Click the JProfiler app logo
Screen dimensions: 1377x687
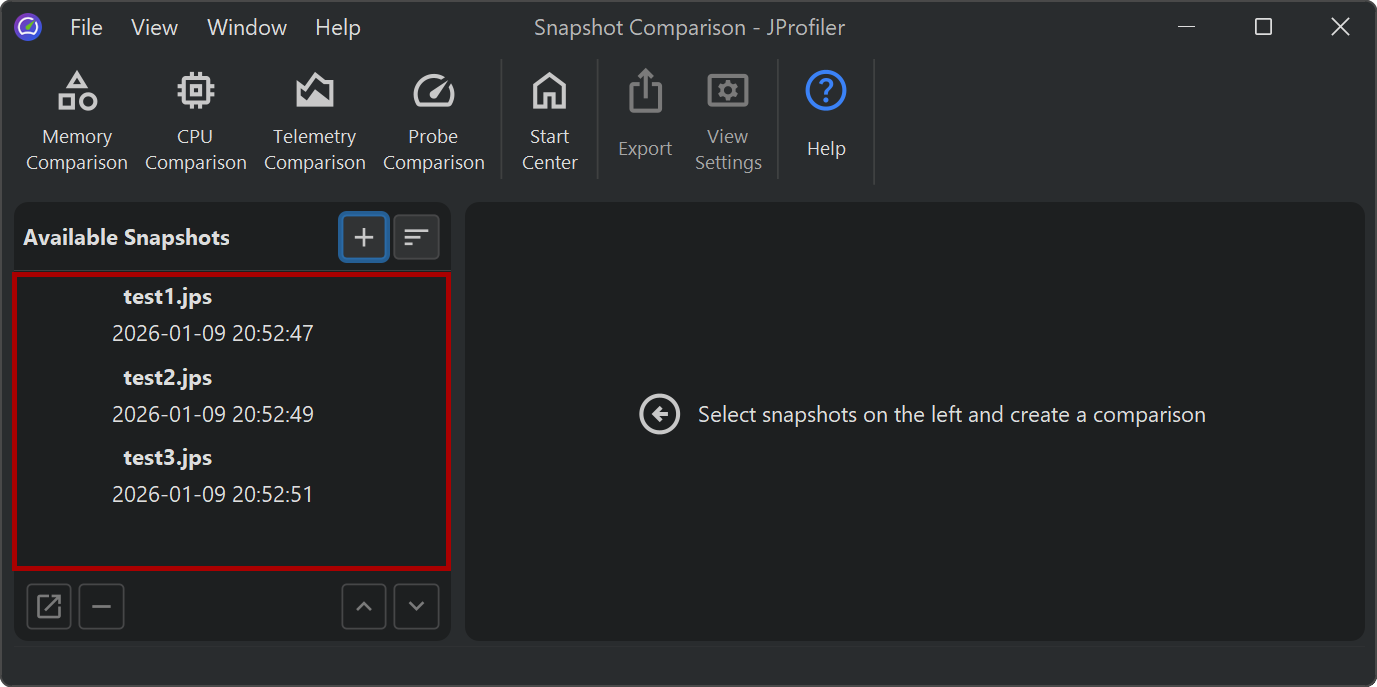click(x=28, y=27)
